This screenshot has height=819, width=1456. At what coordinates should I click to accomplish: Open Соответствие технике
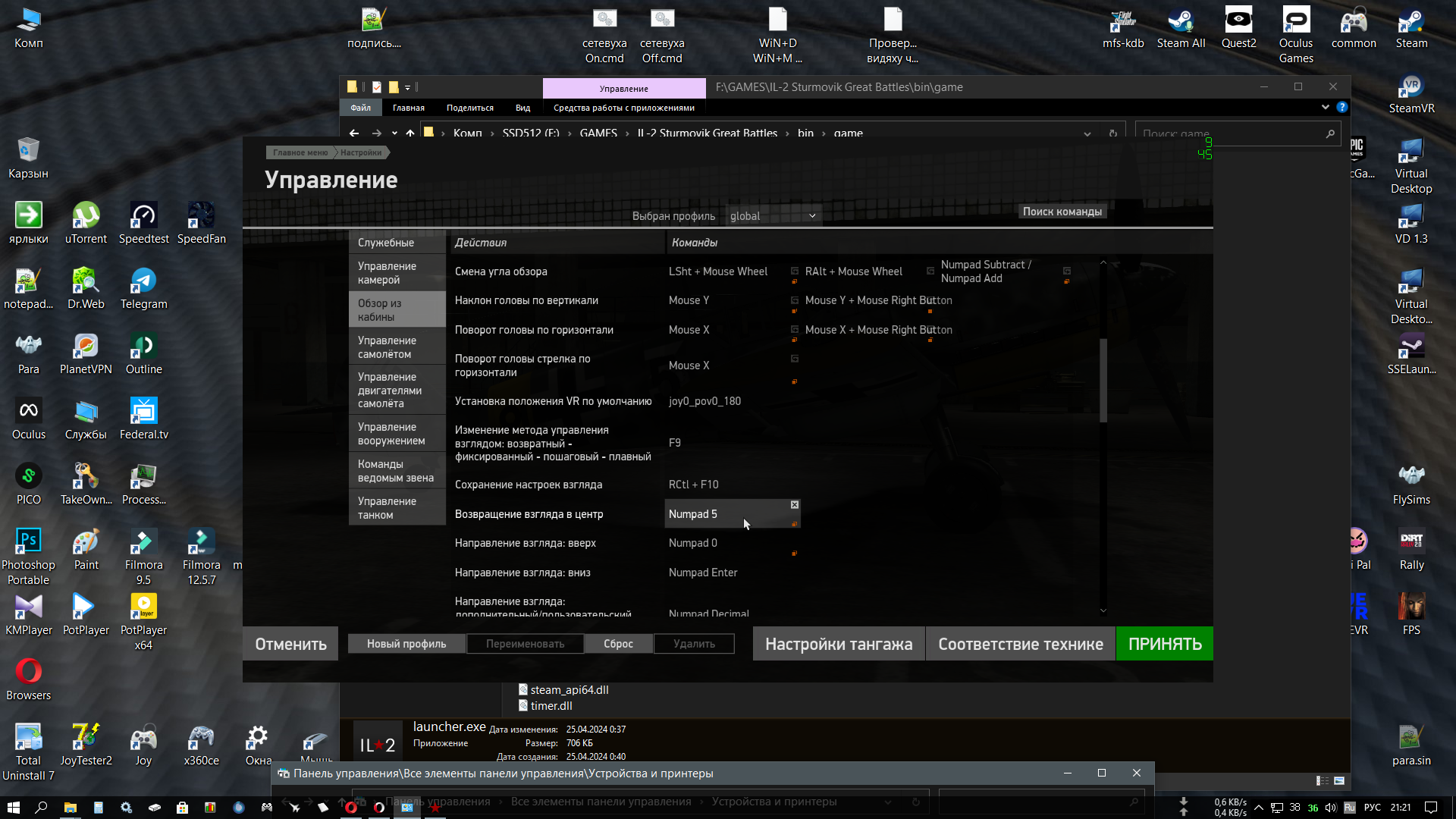click(x=1021, y=644)
